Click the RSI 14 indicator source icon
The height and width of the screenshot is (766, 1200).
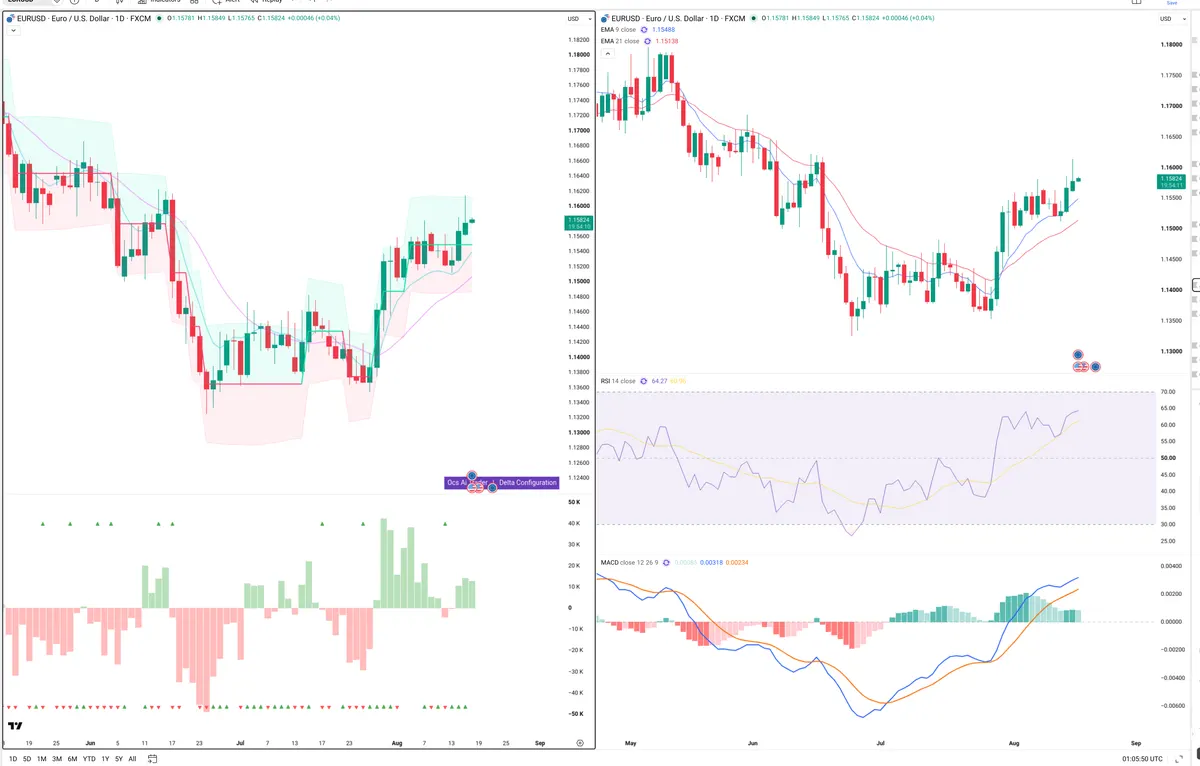coord(644,381)
